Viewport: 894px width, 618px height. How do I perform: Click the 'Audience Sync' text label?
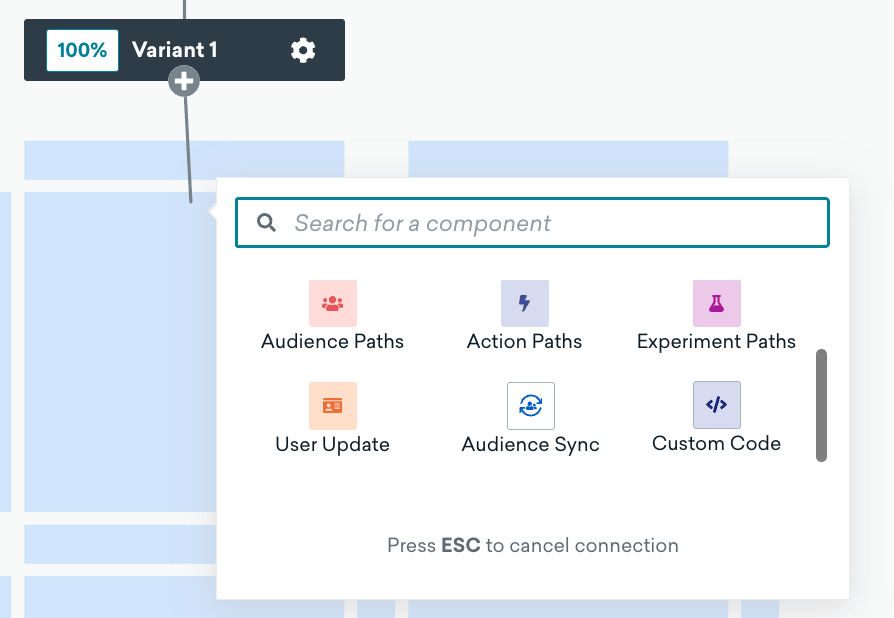tap(530, 443)
